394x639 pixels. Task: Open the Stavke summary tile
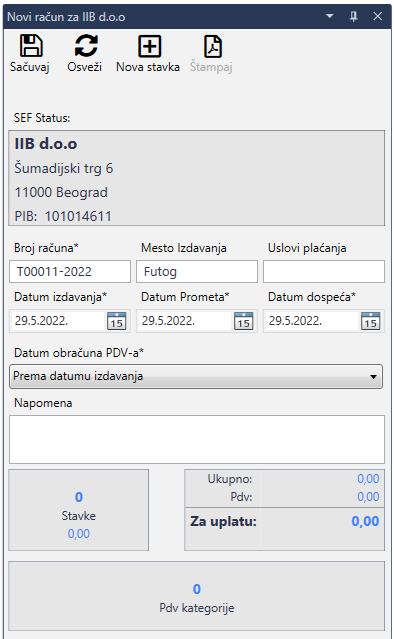tap(79, 510)
